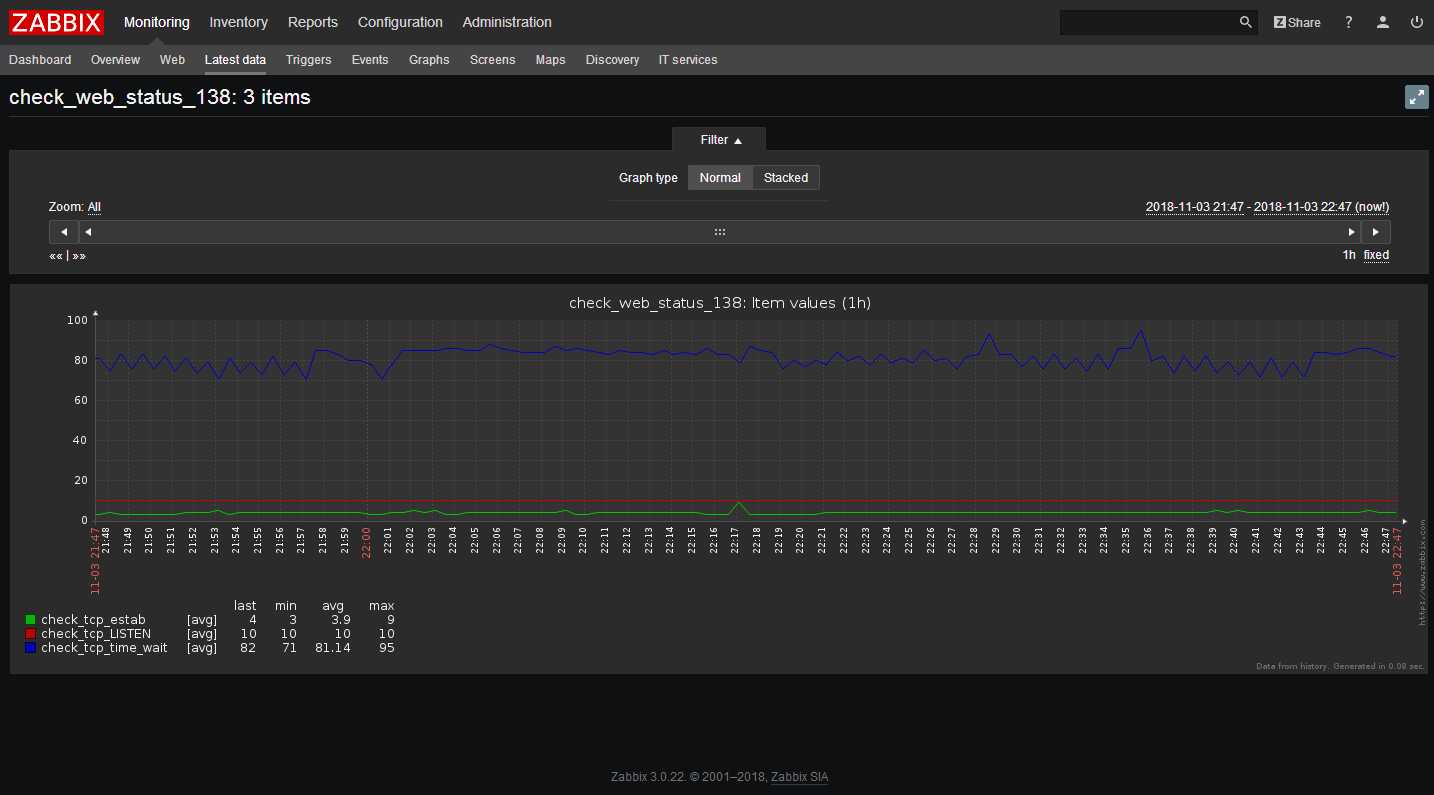1434x795 pixels.
Task: Go to the Maps tab
Action: tap(550, 60)
